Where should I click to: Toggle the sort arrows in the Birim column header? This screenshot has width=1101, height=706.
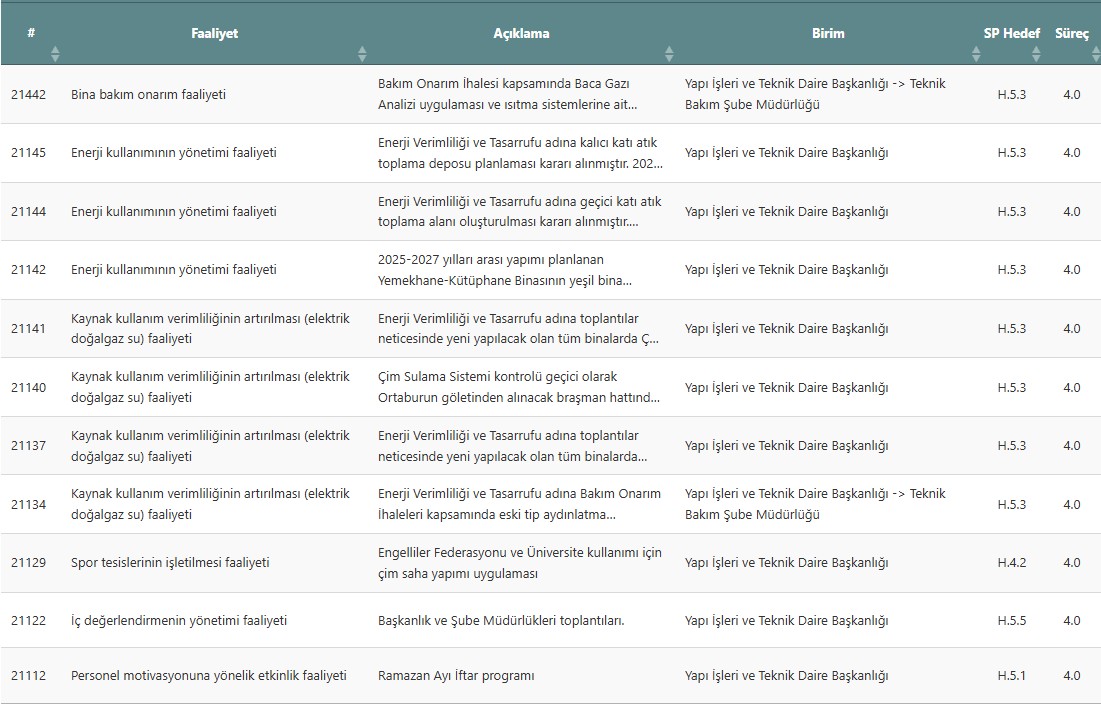(x=974, y=54)
